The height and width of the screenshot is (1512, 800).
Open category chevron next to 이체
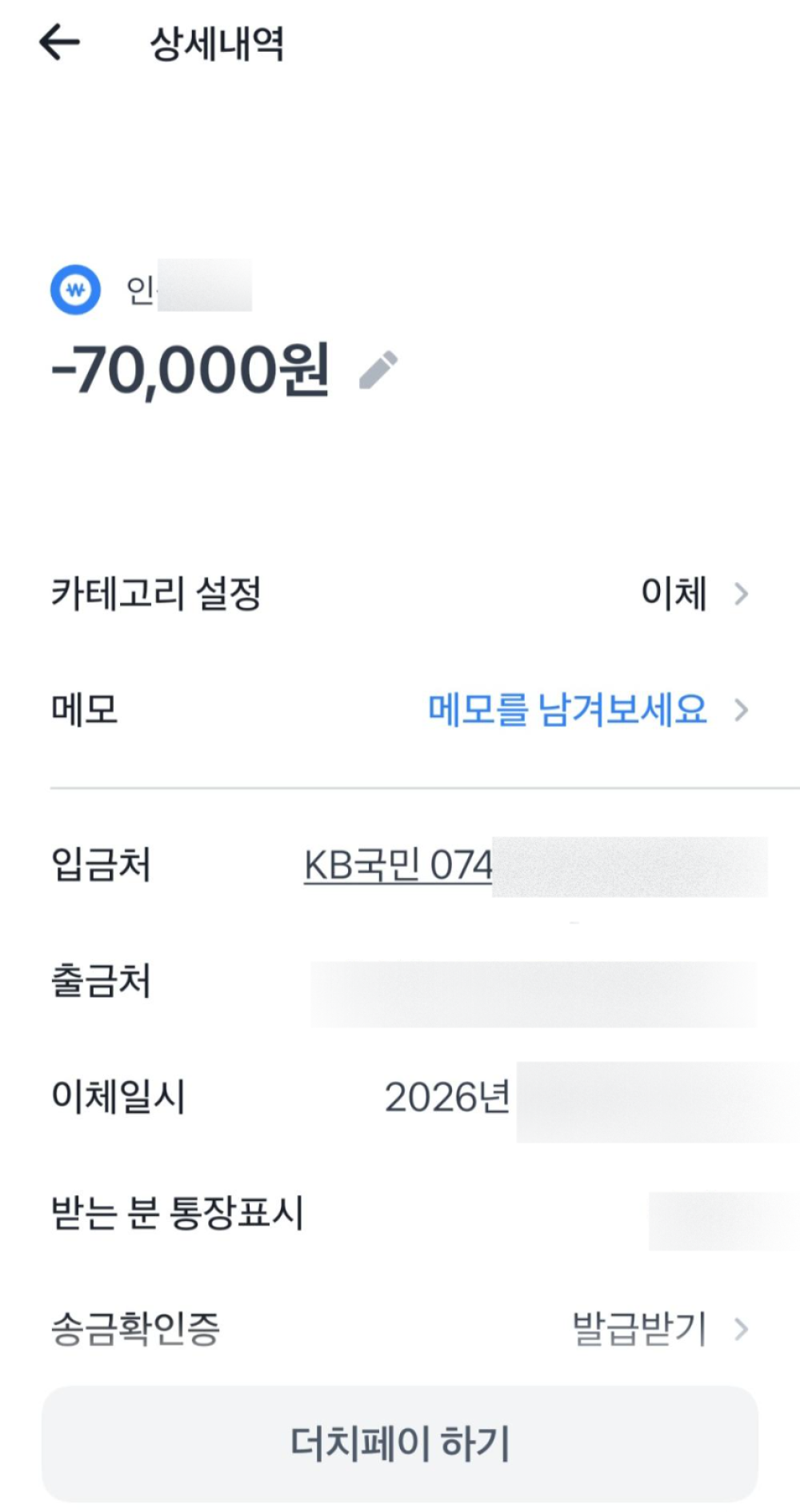click(742, 593)
